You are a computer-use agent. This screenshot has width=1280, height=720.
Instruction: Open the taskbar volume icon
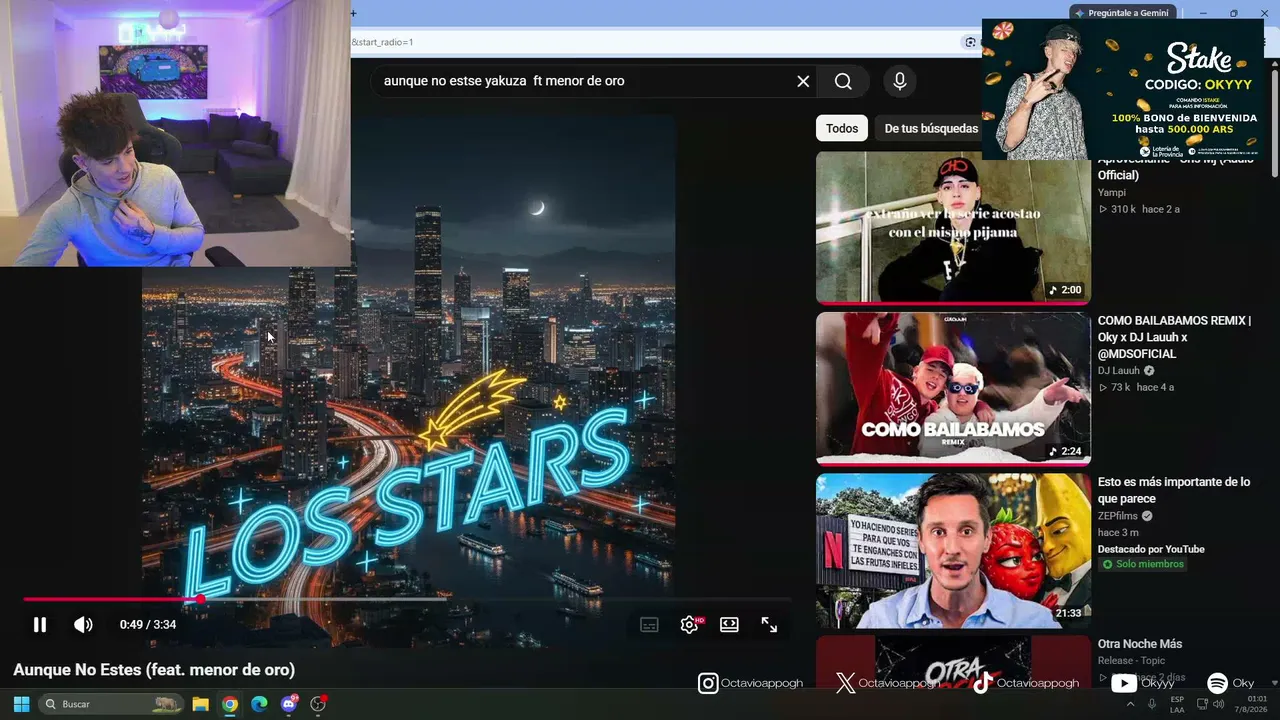tap(1218, 704)
